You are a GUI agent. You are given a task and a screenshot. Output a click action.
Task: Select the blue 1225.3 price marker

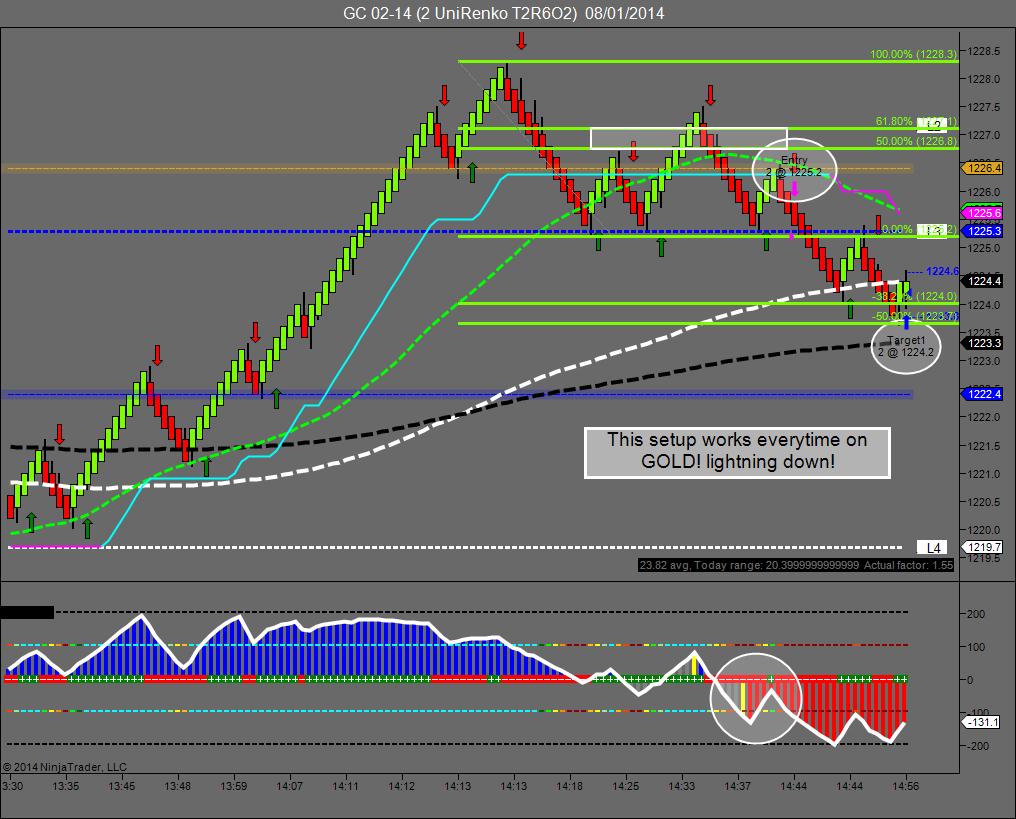[x=984, y=231]
